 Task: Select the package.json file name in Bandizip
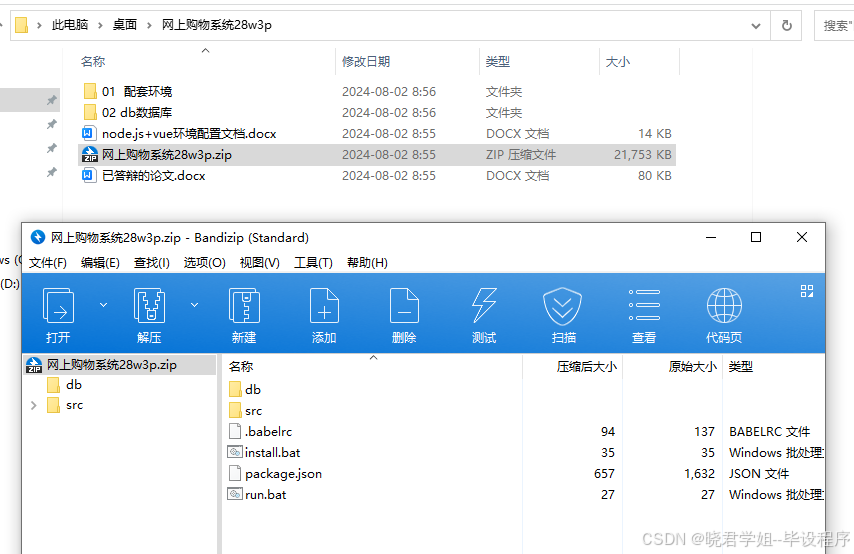(x=283, y=474)
